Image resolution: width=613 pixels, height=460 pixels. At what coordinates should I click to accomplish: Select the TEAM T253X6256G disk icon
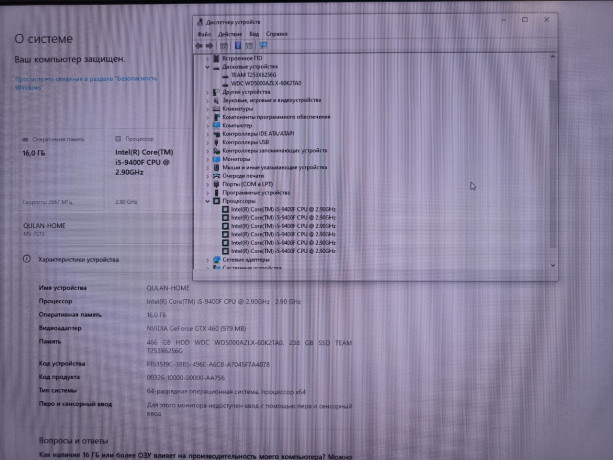[x=225, y=75]
